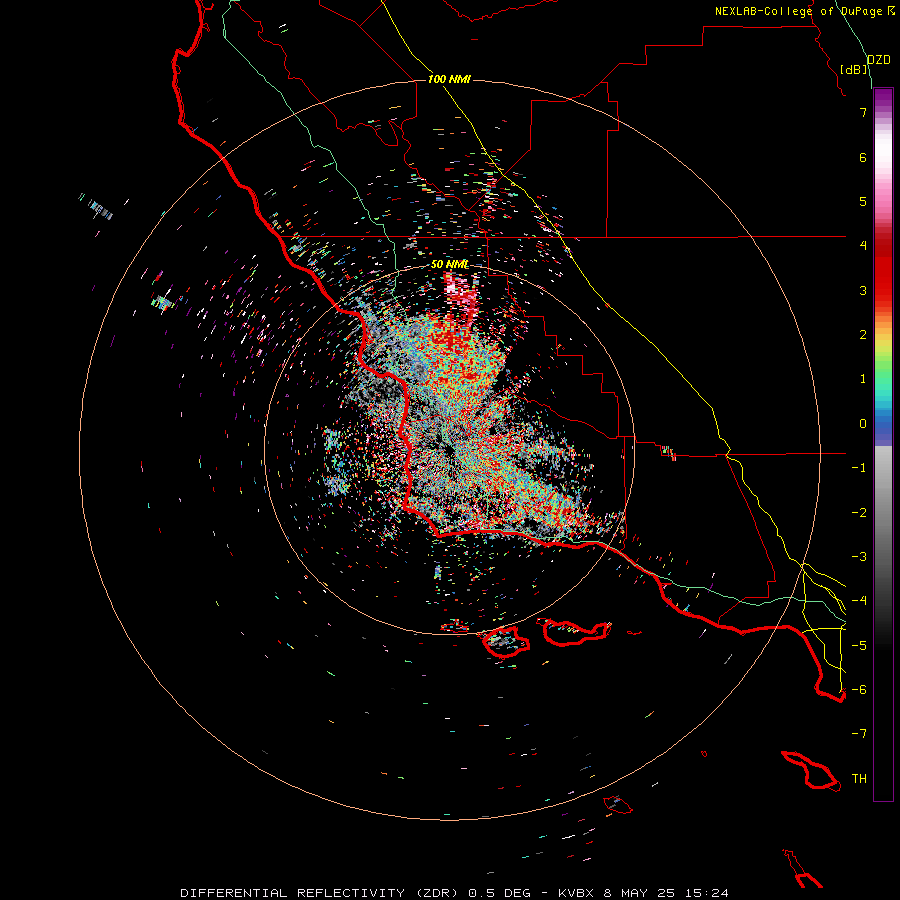This screenshot has height=900, width=900.
Task: Click the 100 NMI range ring label
Action: 449,79
